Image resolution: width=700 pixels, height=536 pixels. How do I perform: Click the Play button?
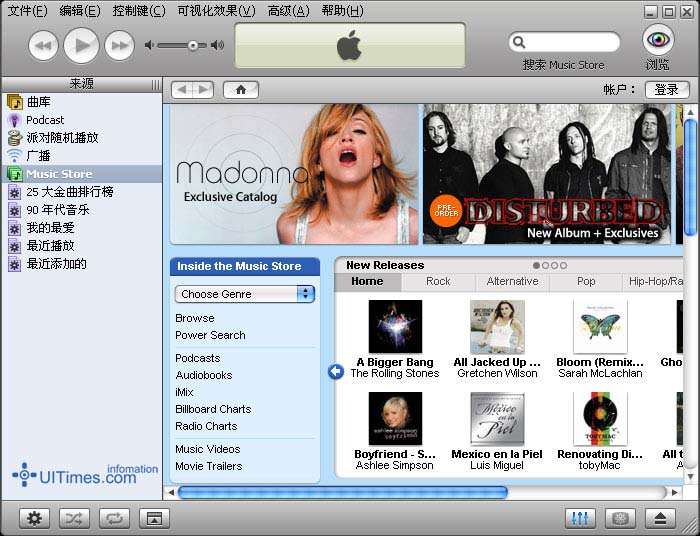click(82, 45)
